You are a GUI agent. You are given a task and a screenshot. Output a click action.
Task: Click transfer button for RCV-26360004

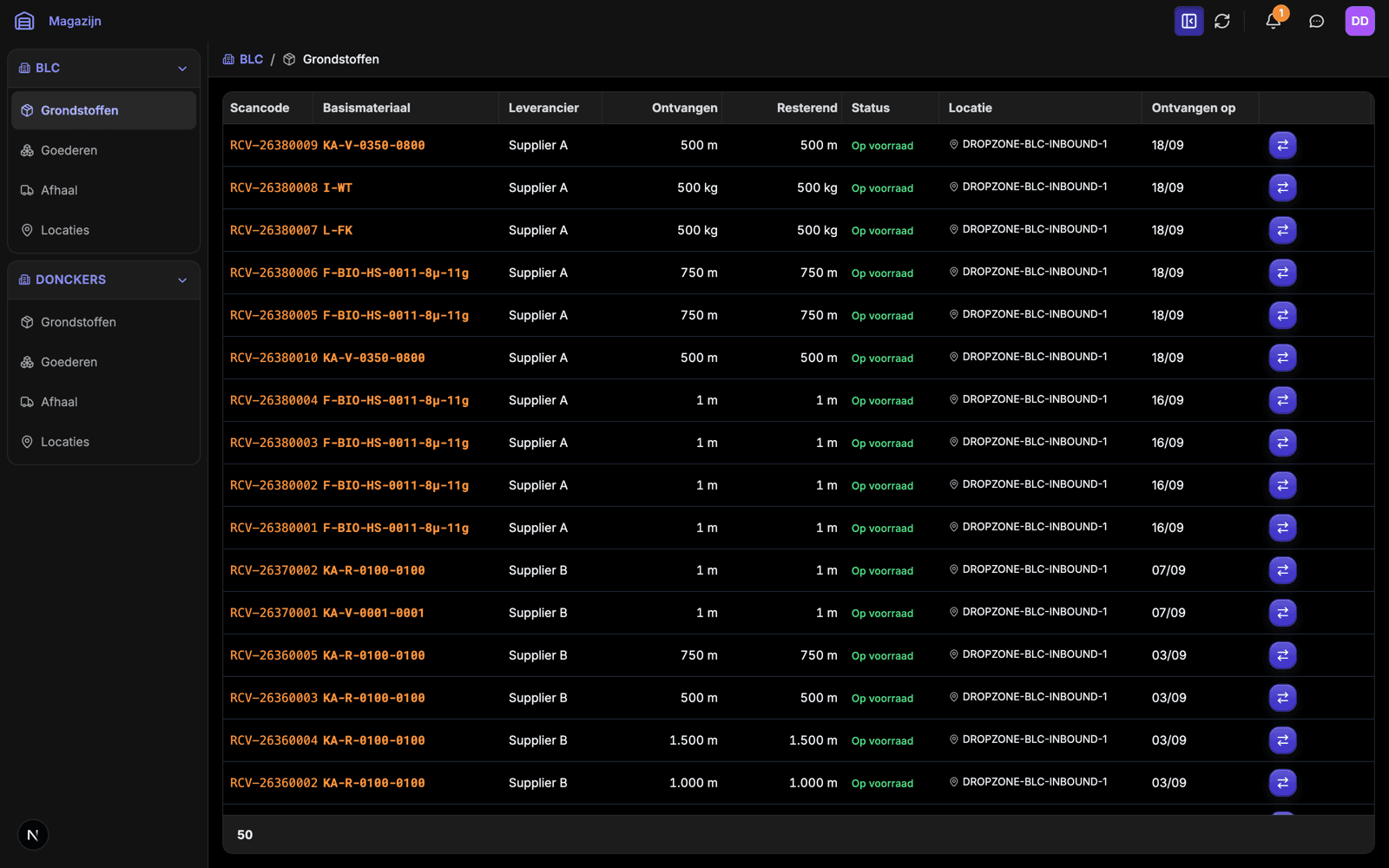1282,740
